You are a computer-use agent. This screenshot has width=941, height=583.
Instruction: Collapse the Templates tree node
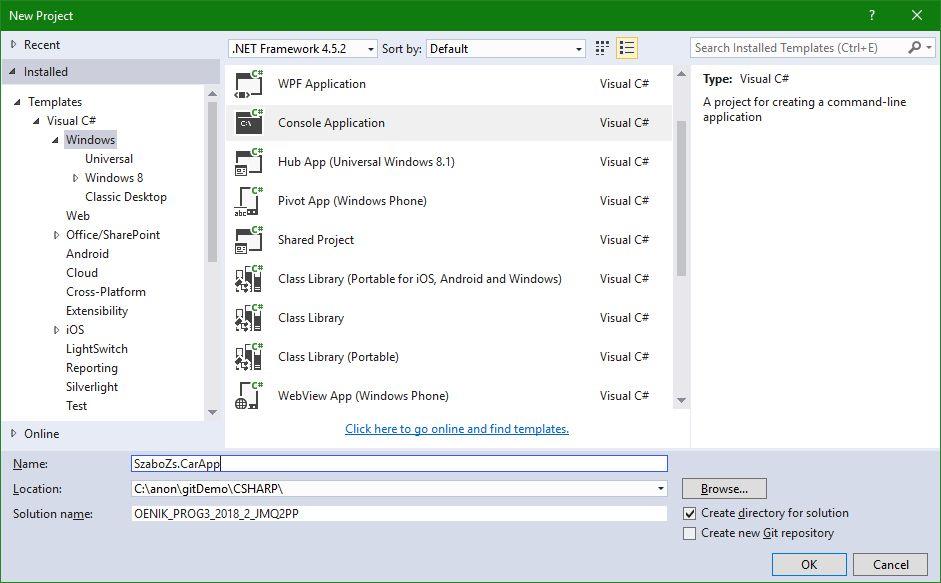tap(17, 102)
